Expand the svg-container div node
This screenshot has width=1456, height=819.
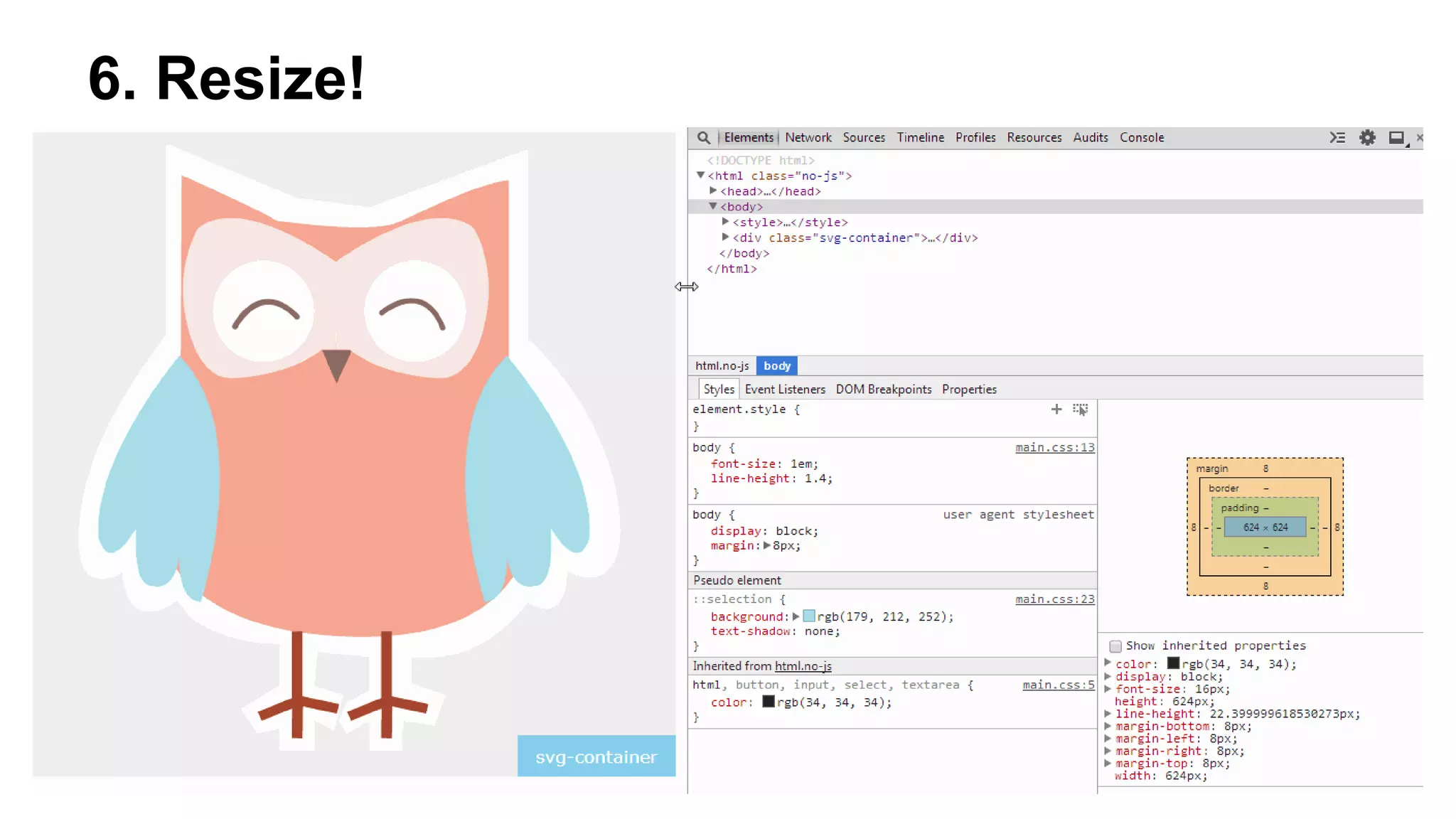point(725,237)
